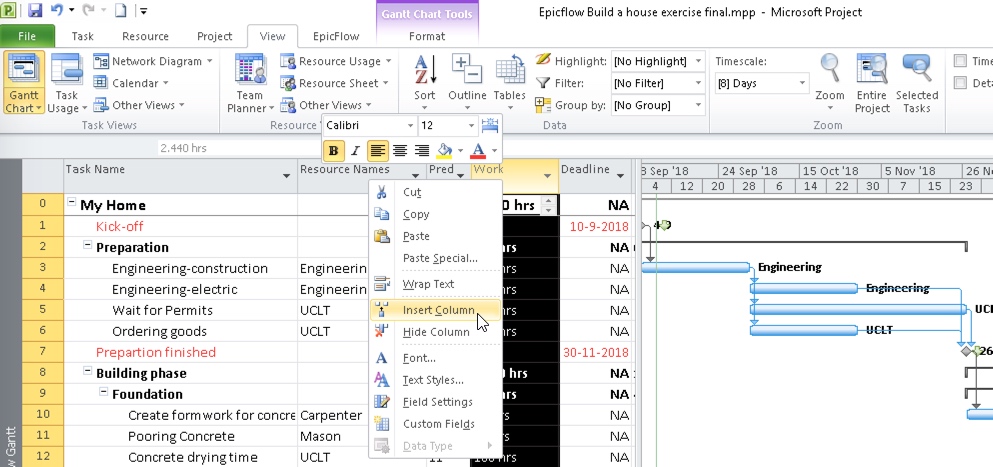Open the font size 12 dropdown
This screenshot has width=993, height=467.
(471, 125)
